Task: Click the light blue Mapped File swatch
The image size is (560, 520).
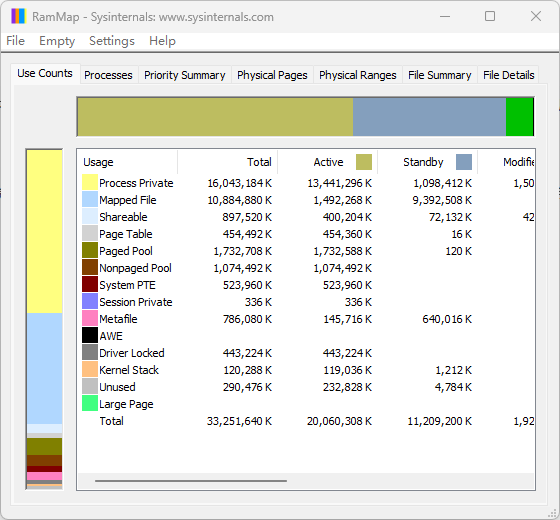Action: (90, 199)
